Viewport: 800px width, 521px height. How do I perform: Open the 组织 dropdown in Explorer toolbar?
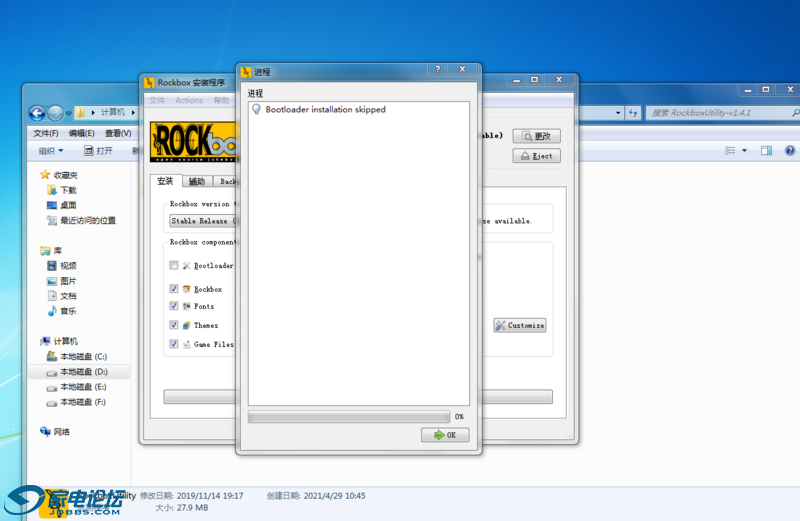pyautogui.click(x=51, y=151)
